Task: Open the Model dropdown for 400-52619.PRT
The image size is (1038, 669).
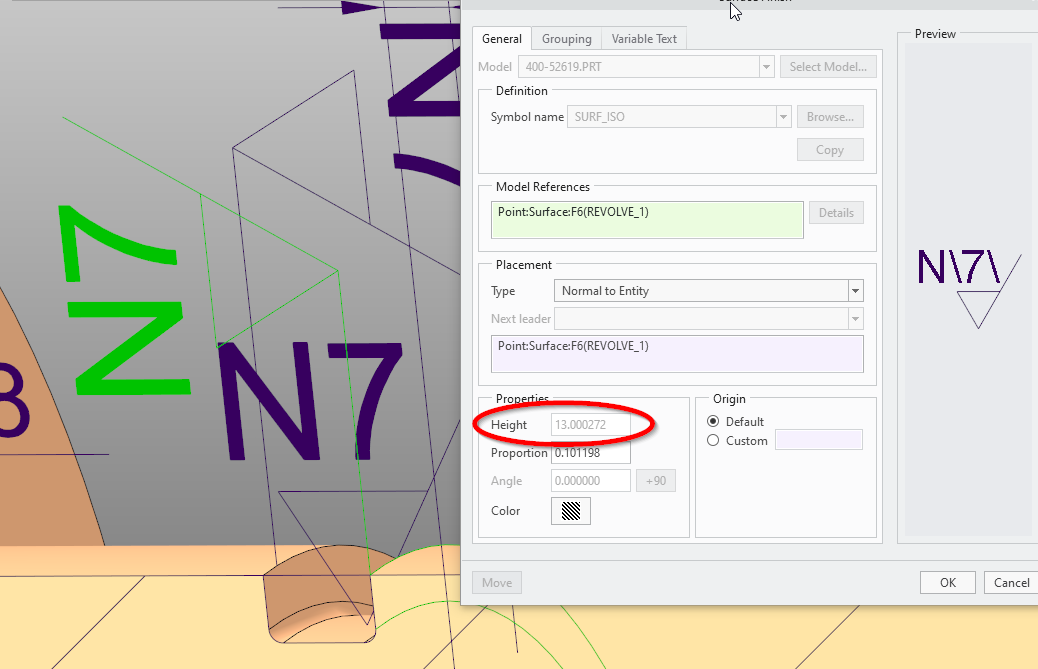Action: click(766, 66)
